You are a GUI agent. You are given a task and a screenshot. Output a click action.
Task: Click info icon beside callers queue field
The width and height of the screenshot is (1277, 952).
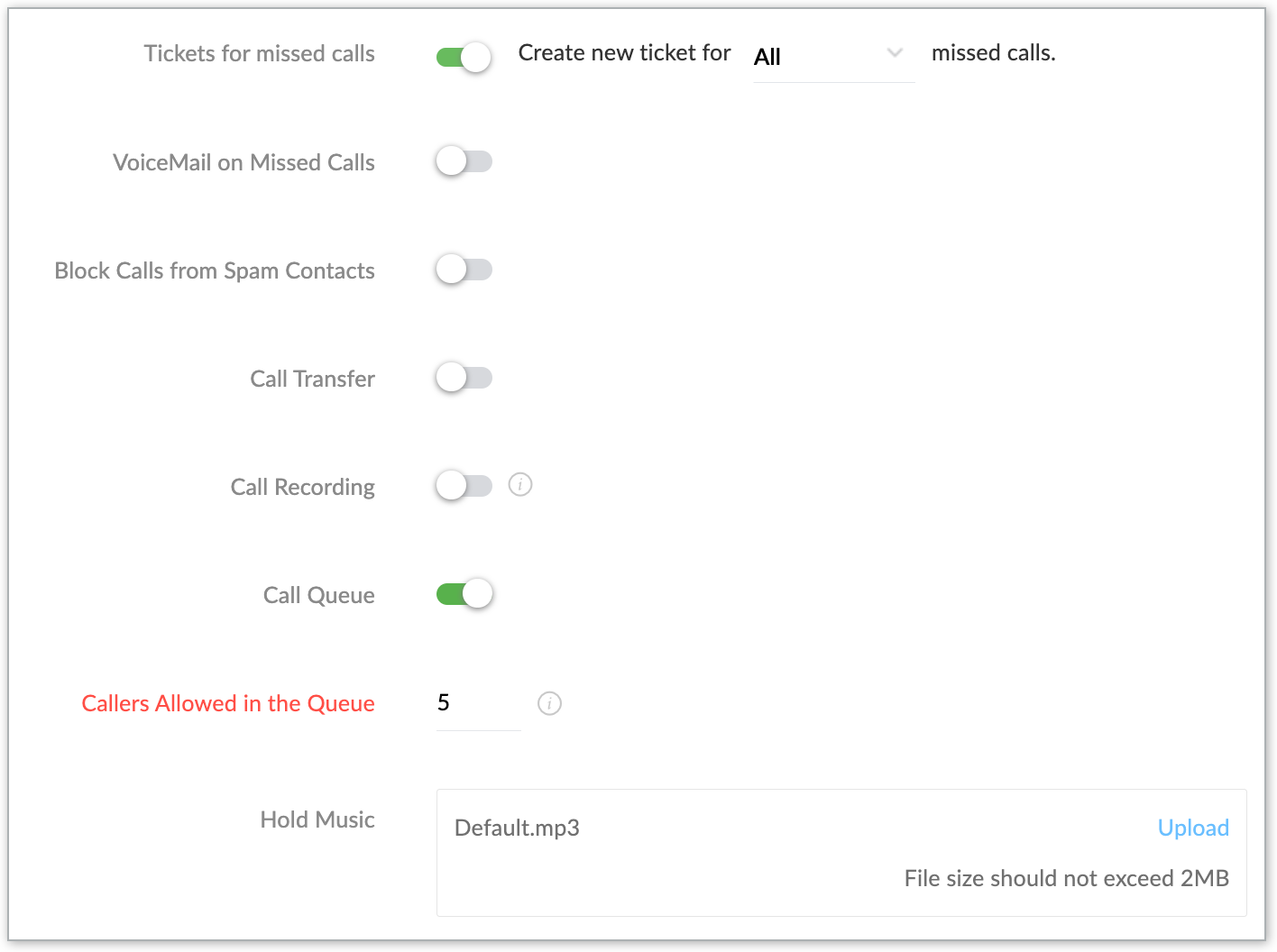tap(549, 703)
